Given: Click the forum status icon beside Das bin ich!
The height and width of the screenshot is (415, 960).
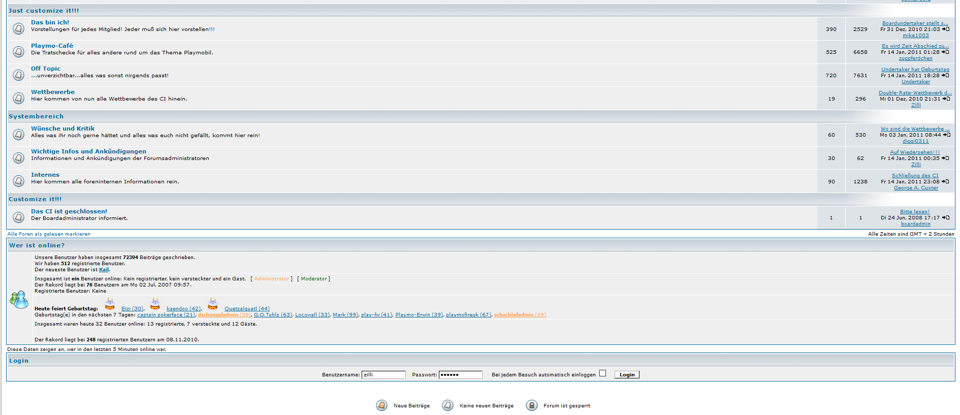Looking at the screenshot, I should [x=18, y=29].
